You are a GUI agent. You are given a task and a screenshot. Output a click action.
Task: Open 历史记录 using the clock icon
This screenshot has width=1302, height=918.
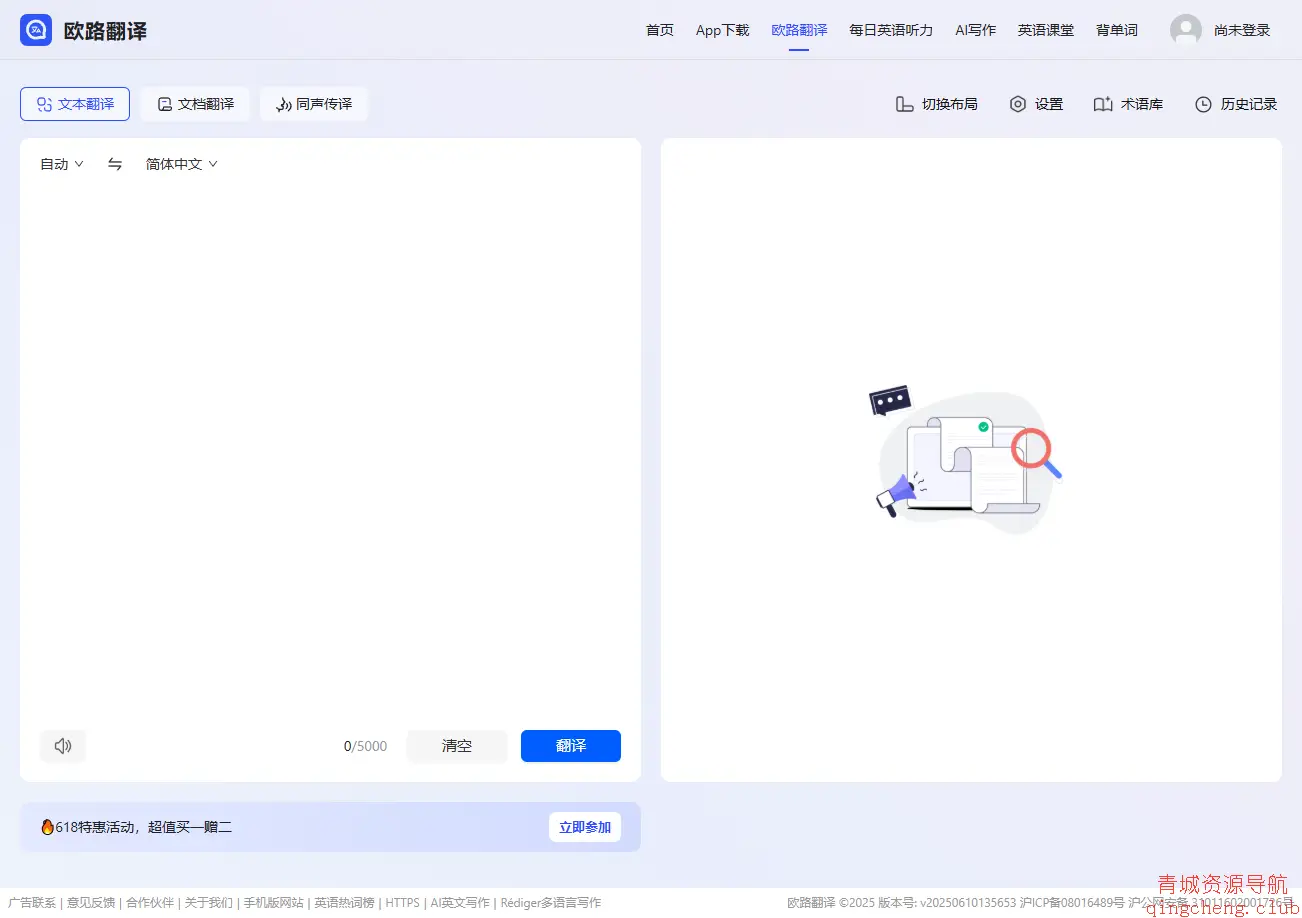tap(1203, 103)
